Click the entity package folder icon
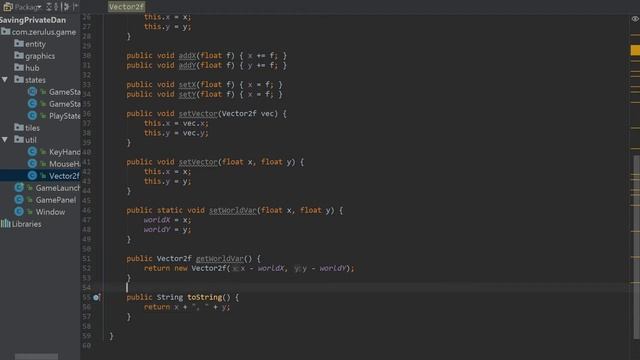 point(19,43)
